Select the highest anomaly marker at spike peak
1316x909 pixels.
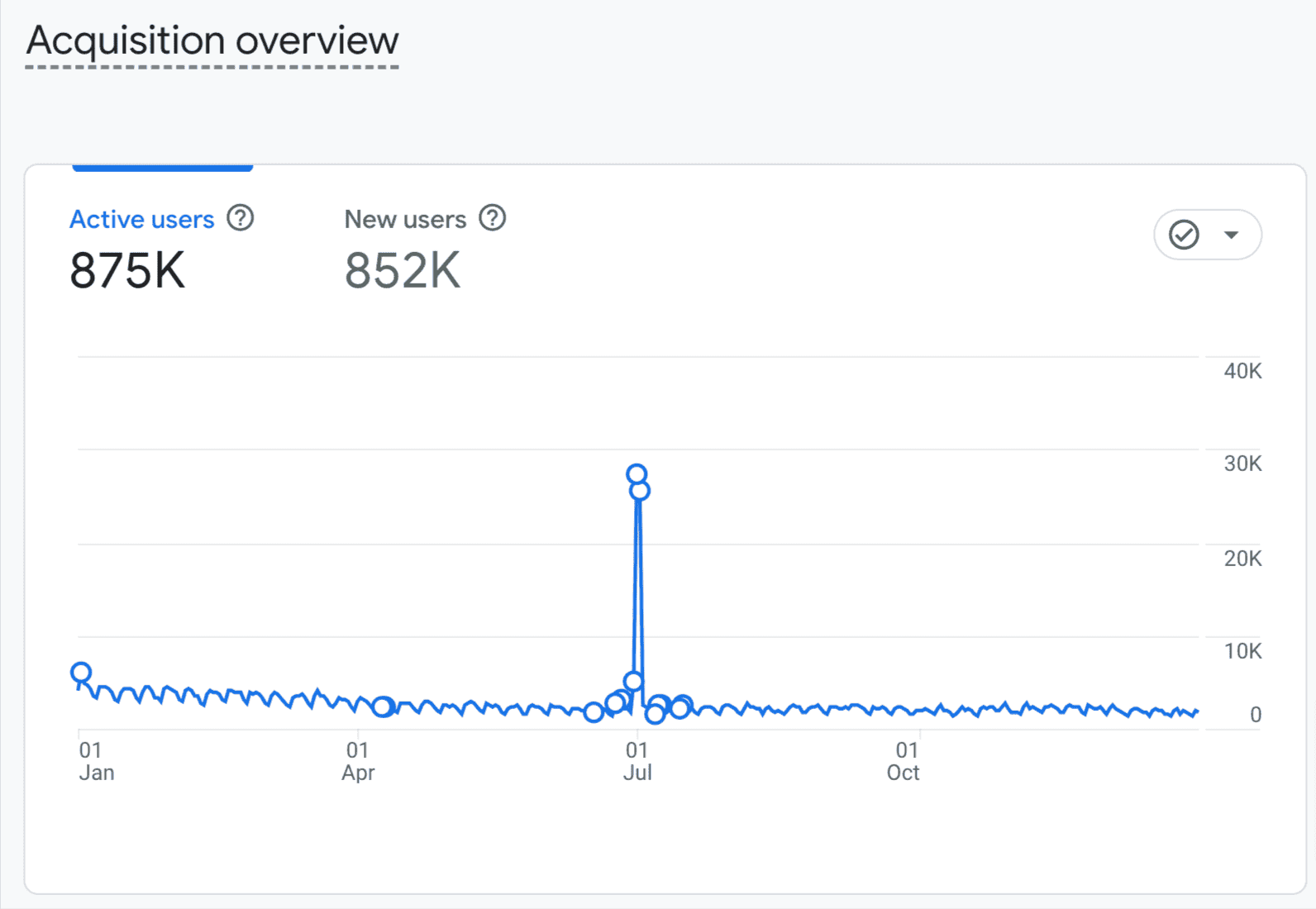pos(636,474)
